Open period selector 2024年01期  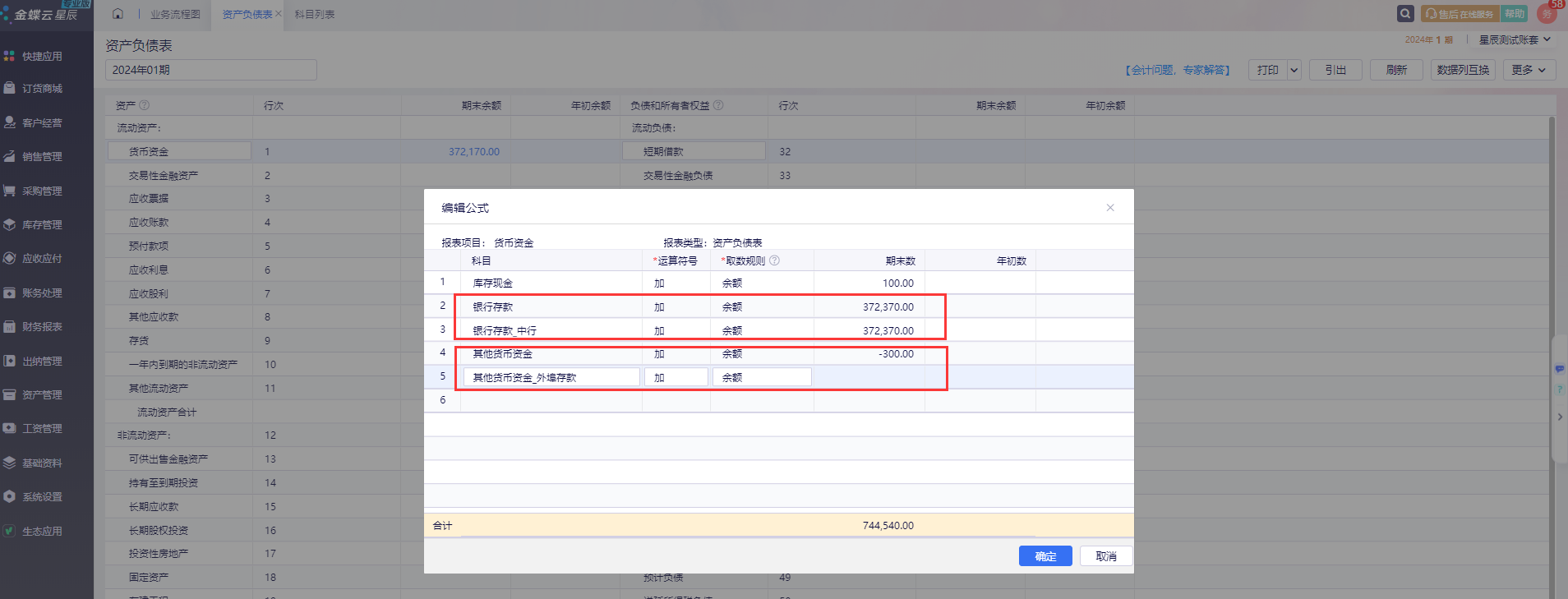(x=211, y=70)
